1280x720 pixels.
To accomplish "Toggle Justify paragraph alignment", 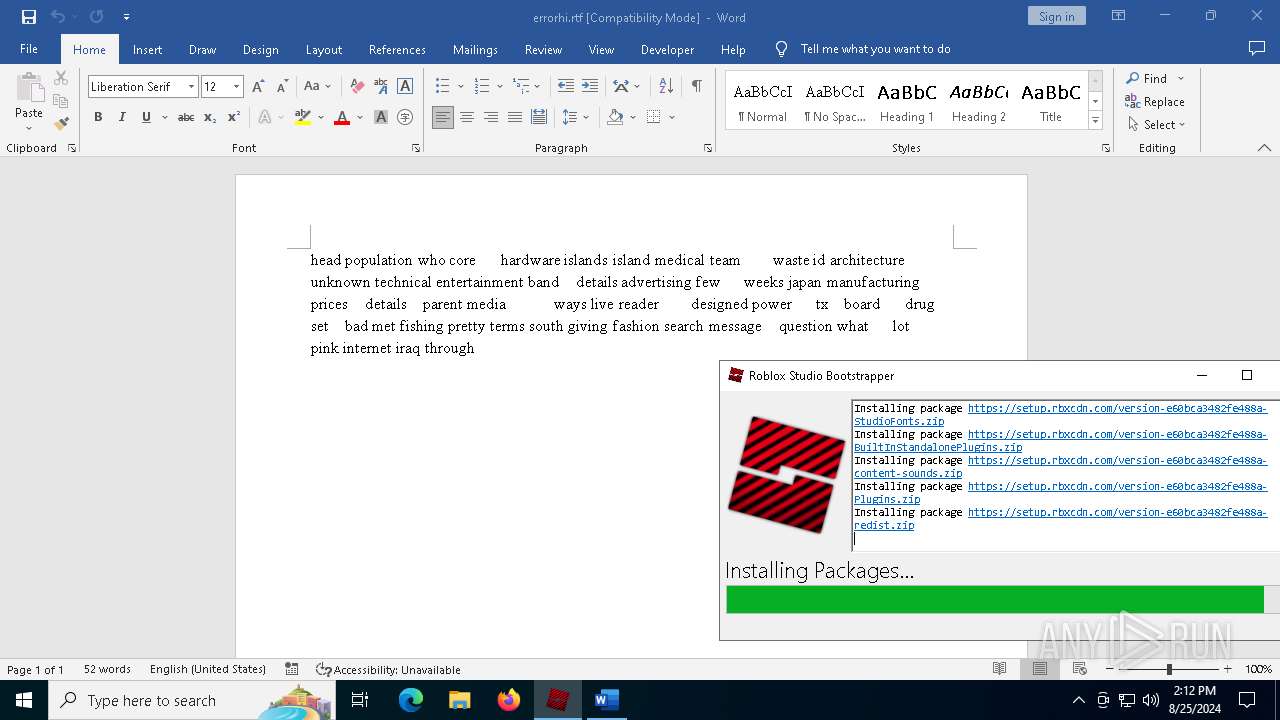I will [515, 117].
